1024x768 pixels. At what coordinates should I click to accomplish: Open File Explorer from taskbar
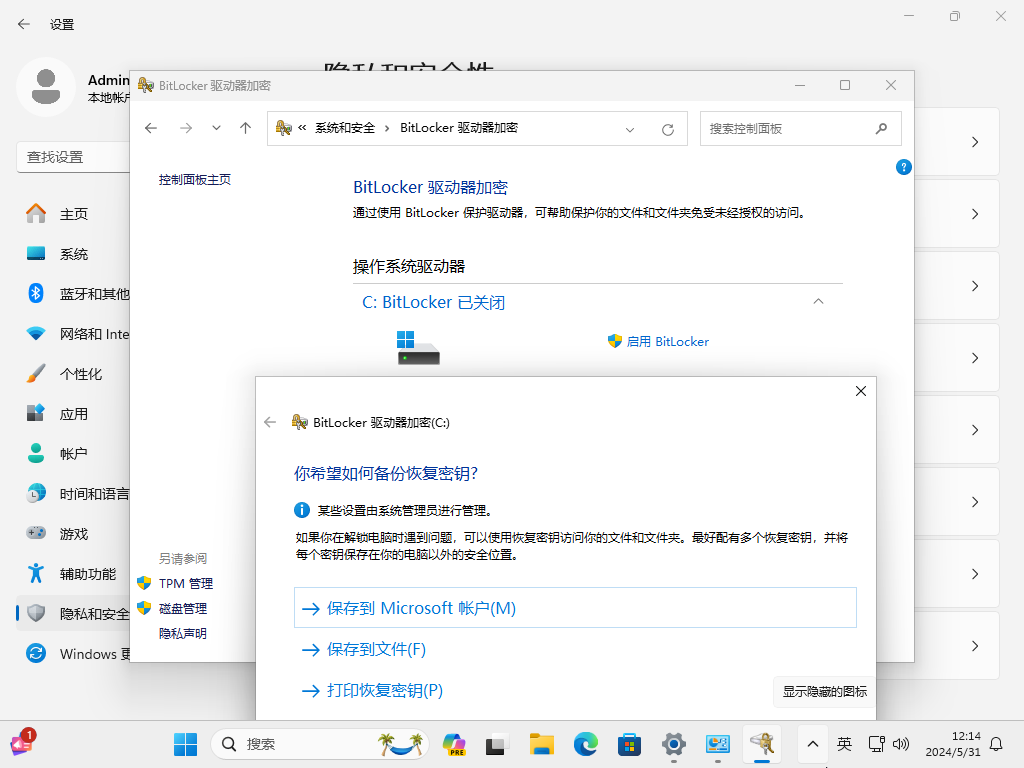(541, 744)
